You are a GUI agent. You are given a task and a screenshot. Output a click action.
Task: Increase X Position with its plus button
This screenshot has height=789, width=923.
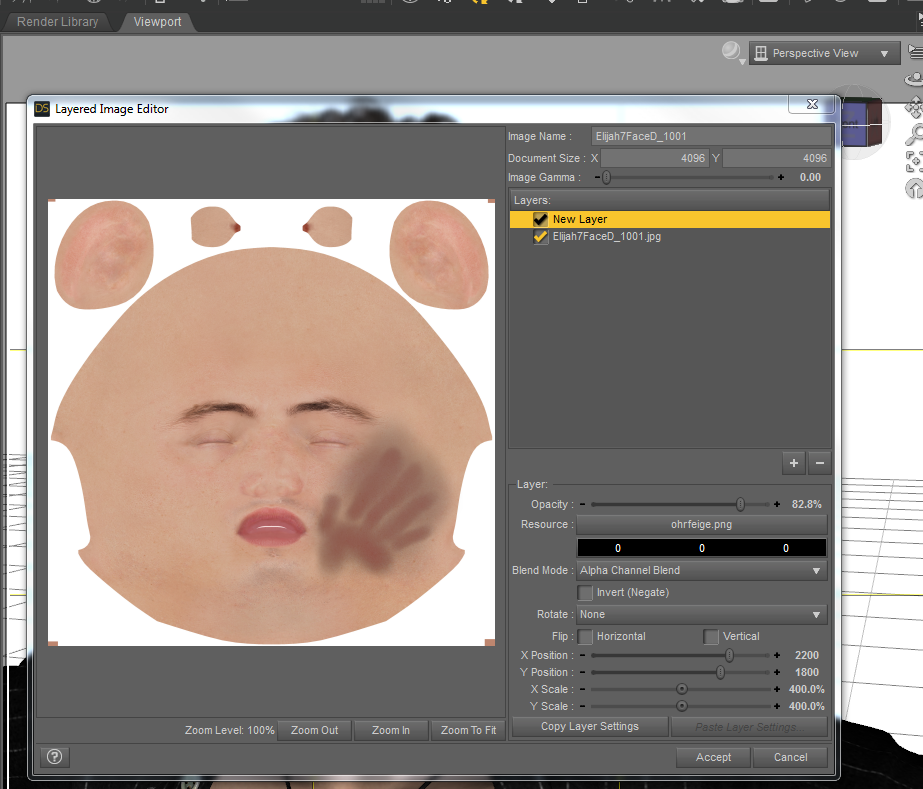(x=777, y=655)
